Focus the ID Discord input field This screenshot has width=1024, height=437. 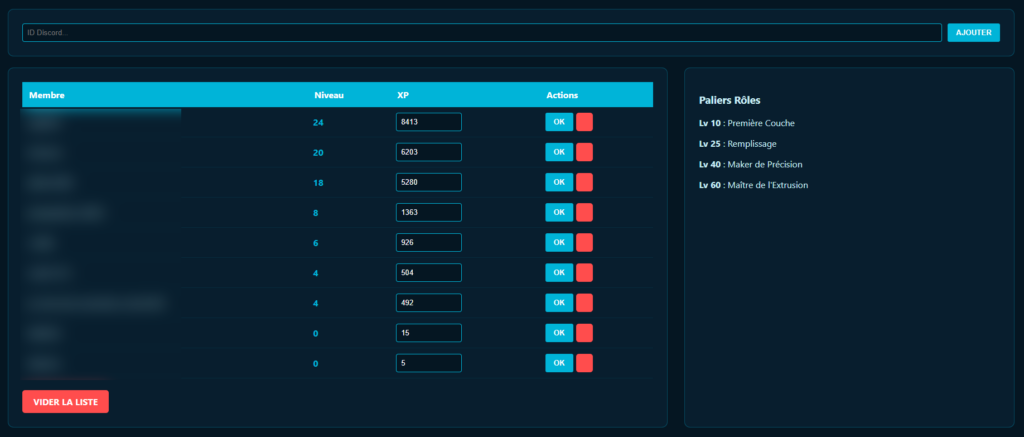pyautogui.click(x=482, y=33)
